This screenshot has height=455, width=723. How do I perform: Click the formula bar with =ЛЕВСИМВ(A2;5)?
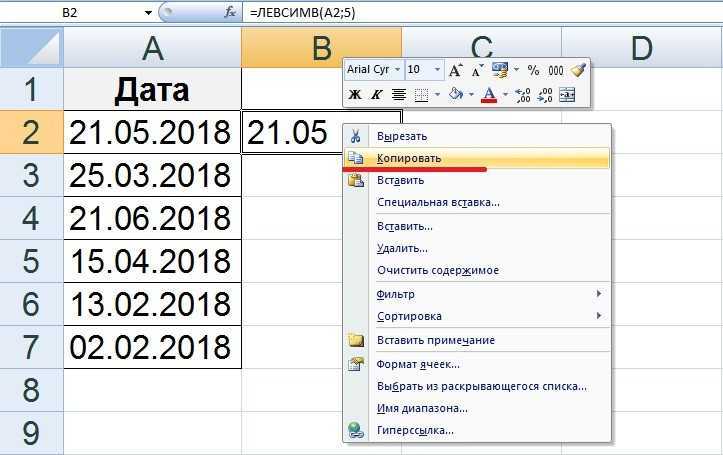pos(482,13)
